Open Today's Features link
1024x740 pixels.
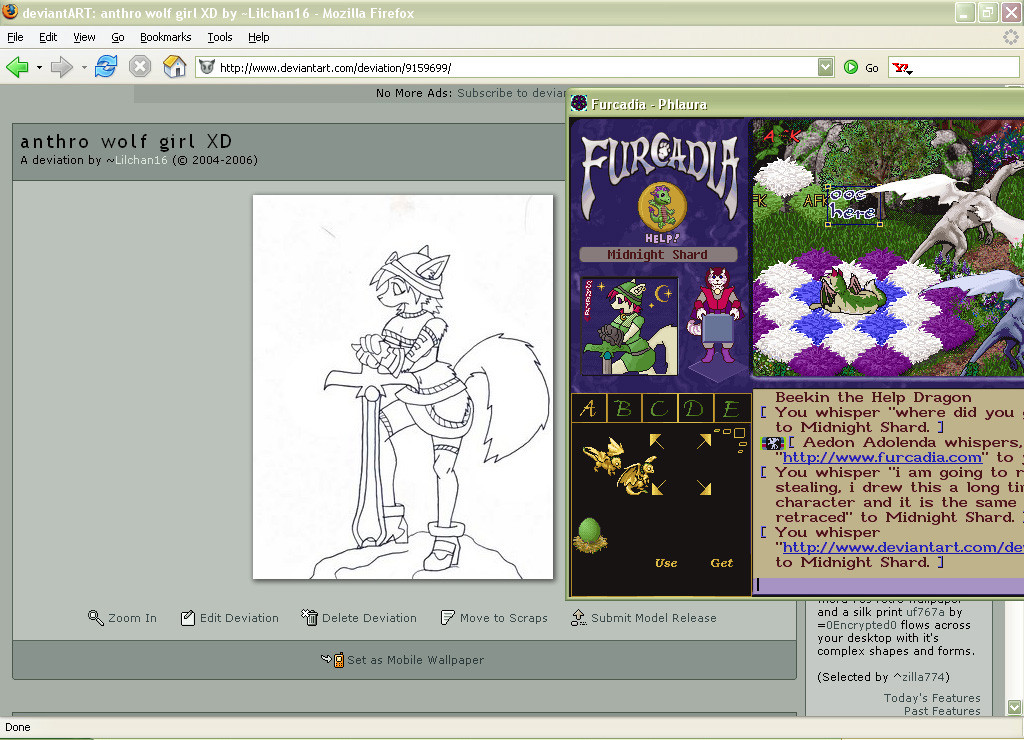tap(932, 698)
